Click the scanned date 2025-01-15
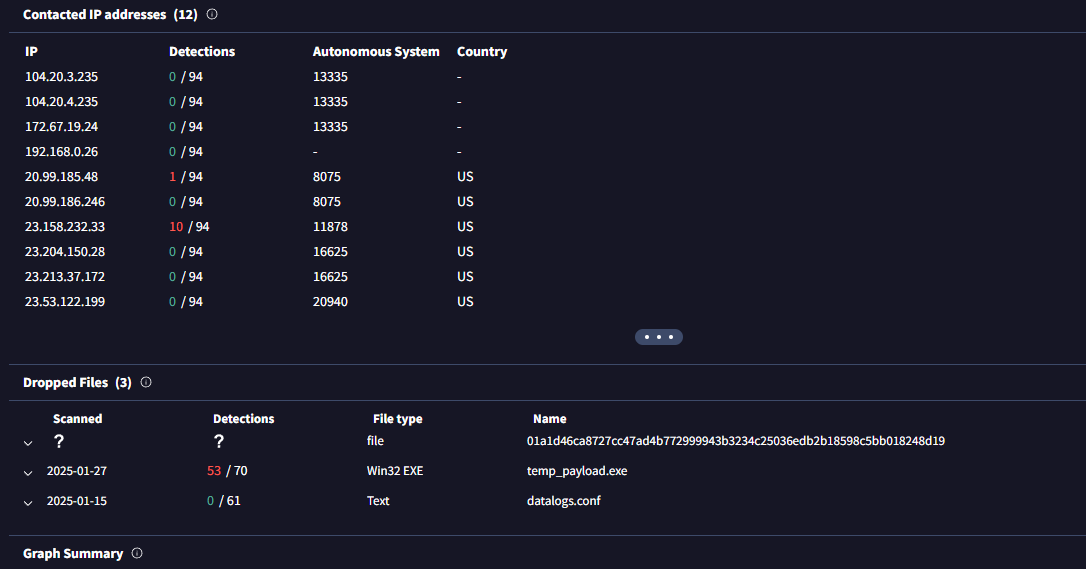 (77, 500)
